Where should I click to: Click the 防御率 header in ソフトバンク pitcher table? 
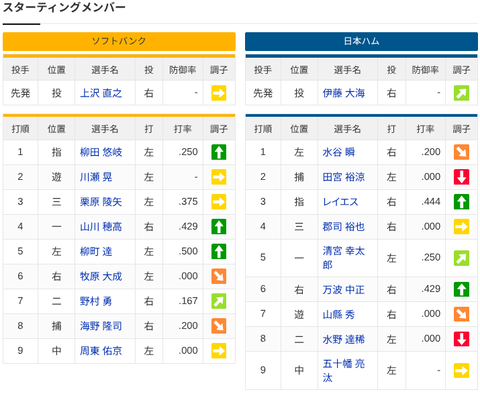click(x=183, y=70)
